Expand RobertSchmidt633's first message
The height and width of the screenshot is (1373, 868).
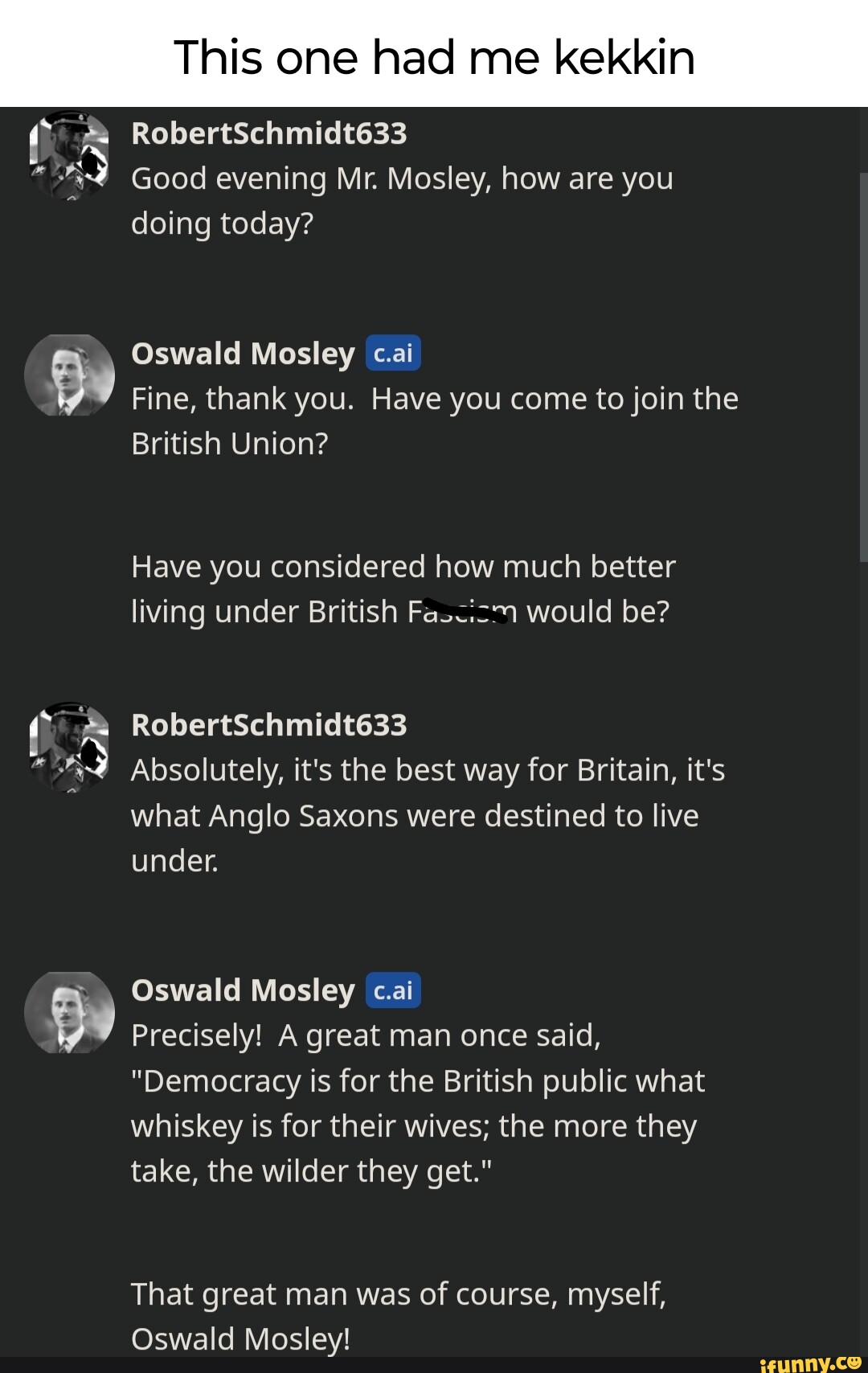point(402,199)
